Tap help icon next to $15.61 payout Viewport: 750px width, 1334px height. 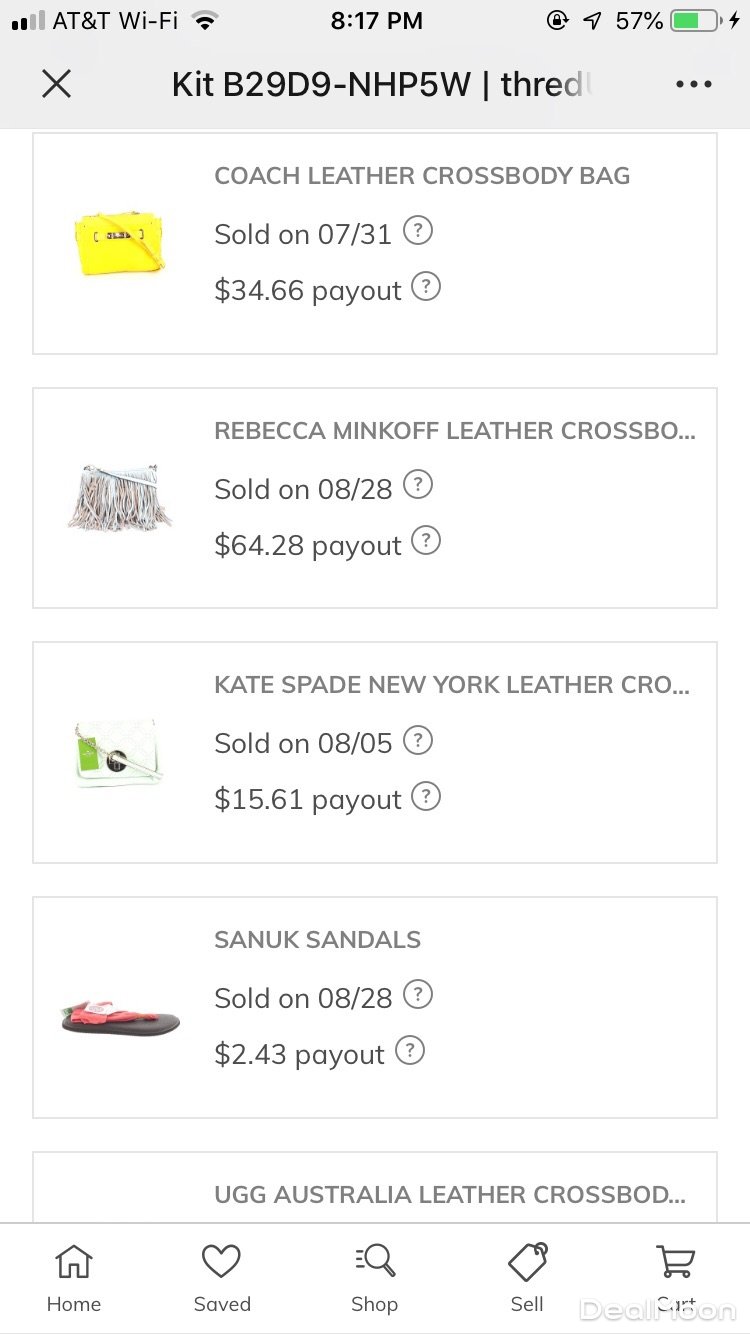coord(426,797)
